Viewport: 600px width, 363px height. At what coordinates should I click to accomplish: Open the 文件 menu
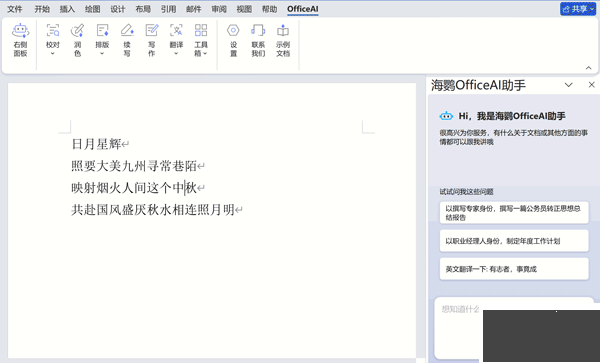pyautogui.click(x=15, y=9)
